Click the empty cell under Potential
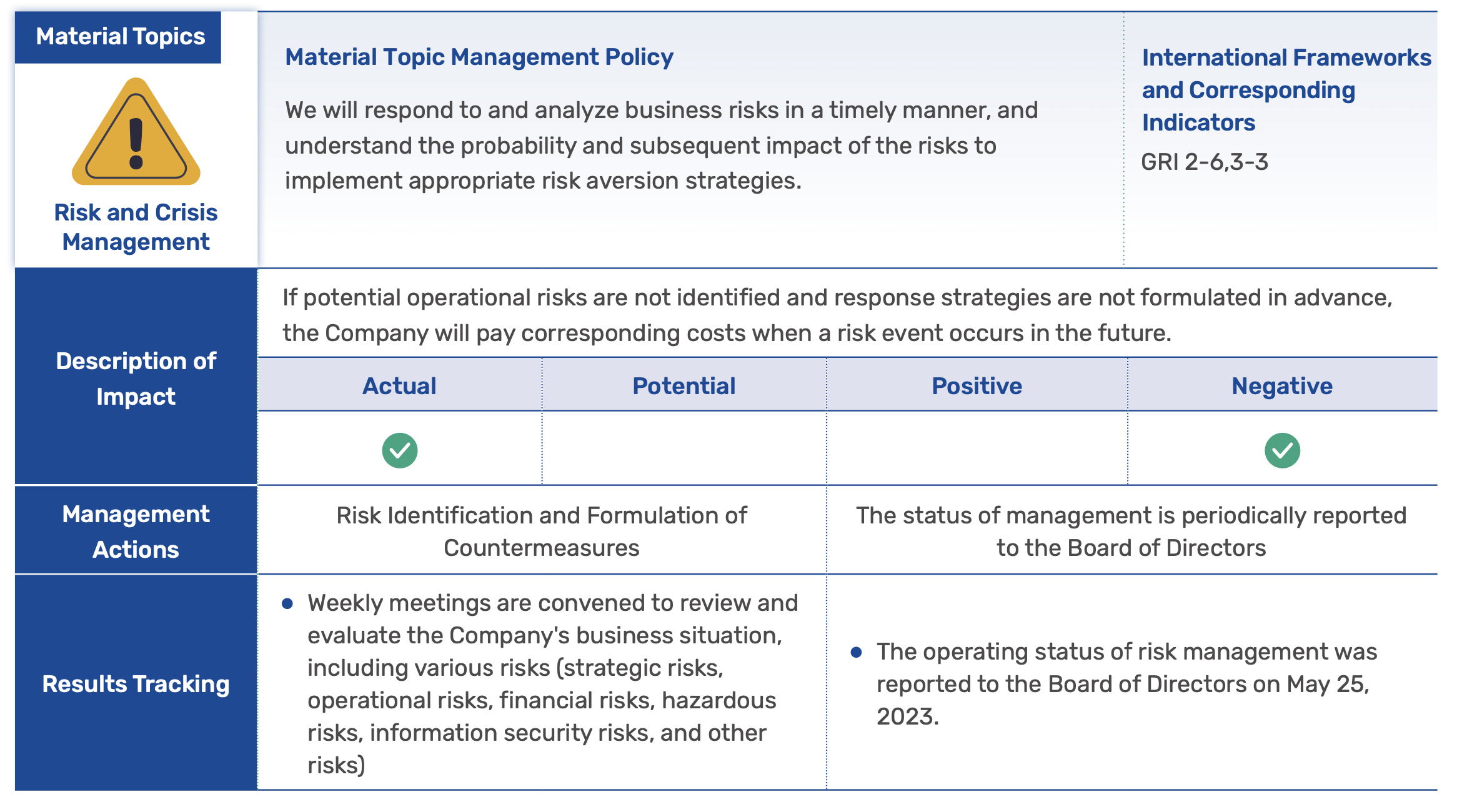 point(684,448)
